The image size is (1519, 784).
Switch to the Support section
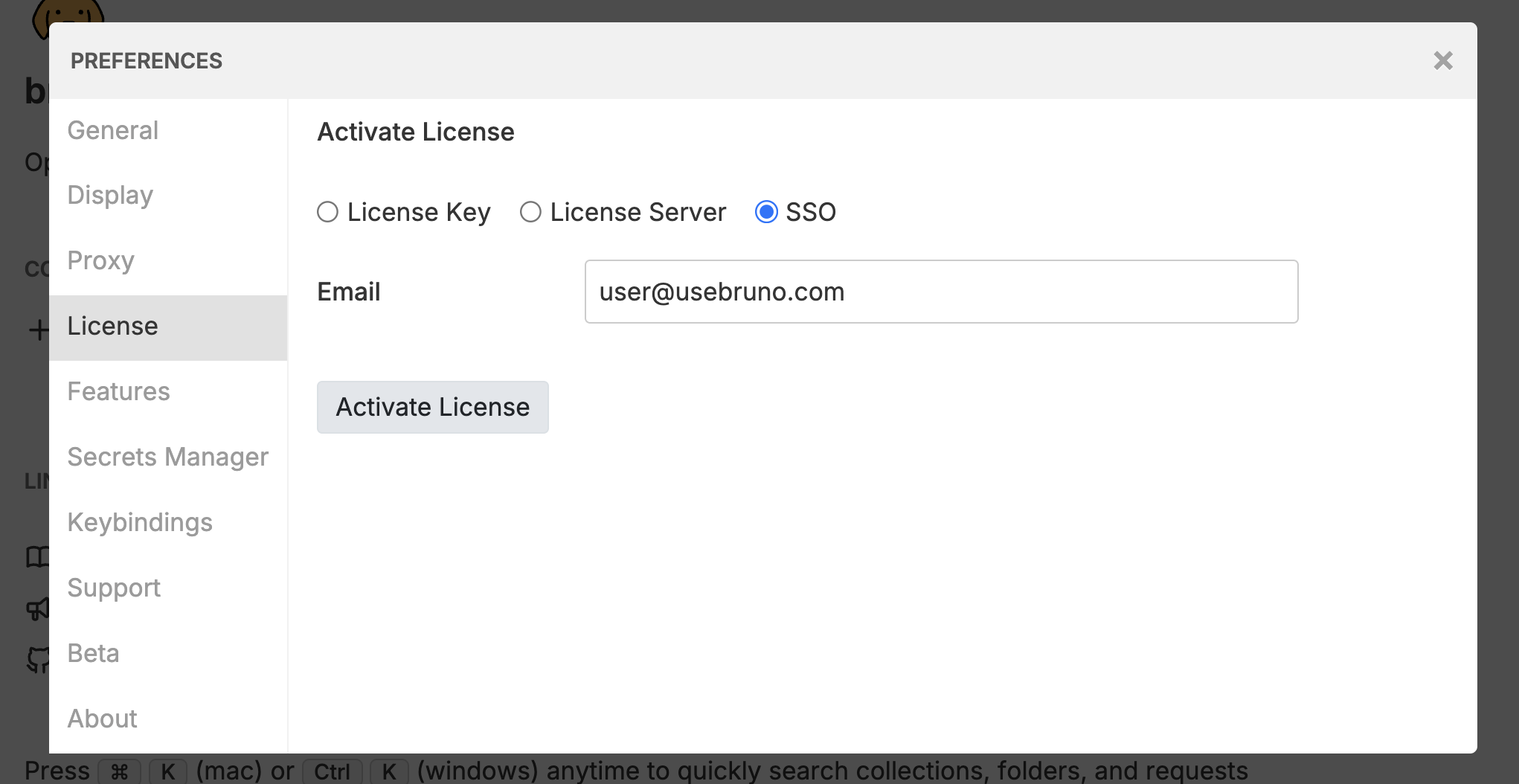point(114,588)
